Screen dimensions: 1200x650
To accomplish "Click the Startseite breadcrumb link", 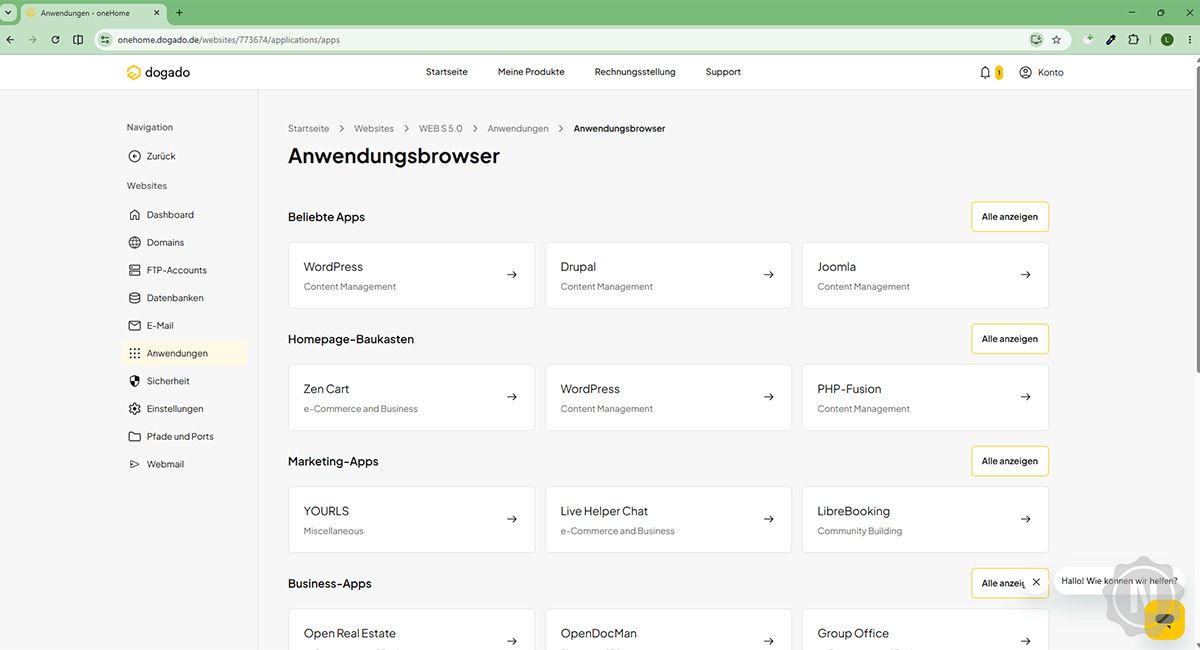I will pyautogui.click(x=309, y=129).
